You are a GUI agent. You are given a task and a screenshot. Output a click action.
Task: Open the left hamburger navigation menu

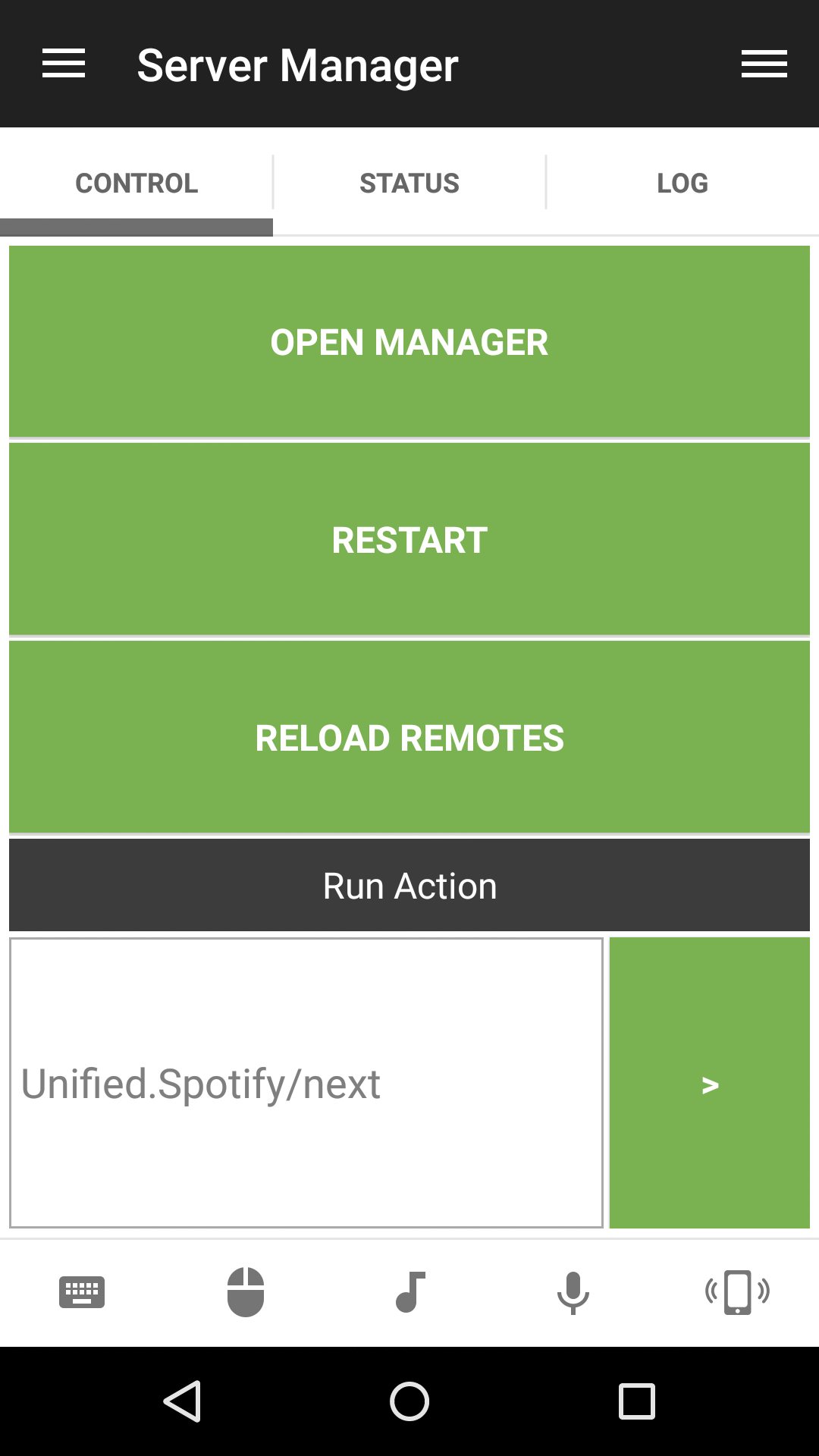click(x=64, y=64)
